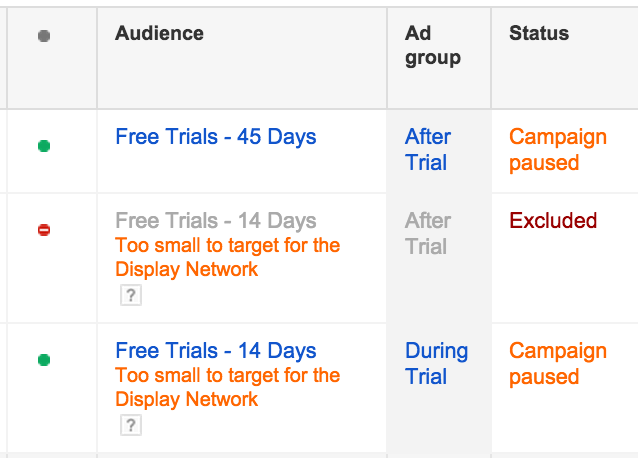The image size is (638, 458).
Task: Sort by the Ad group column header
Action: (x=433, y=45)
